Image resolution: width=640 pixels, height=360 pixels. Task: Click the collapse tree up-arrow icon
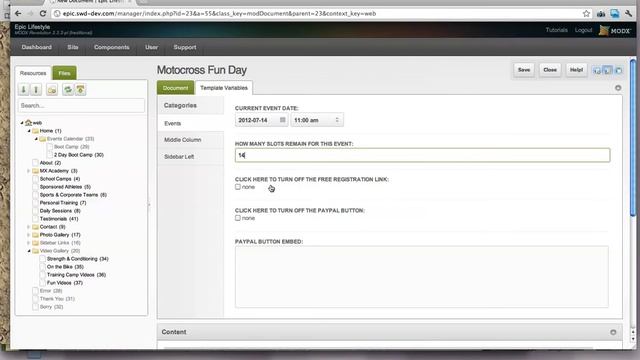[x=36, y=89]
